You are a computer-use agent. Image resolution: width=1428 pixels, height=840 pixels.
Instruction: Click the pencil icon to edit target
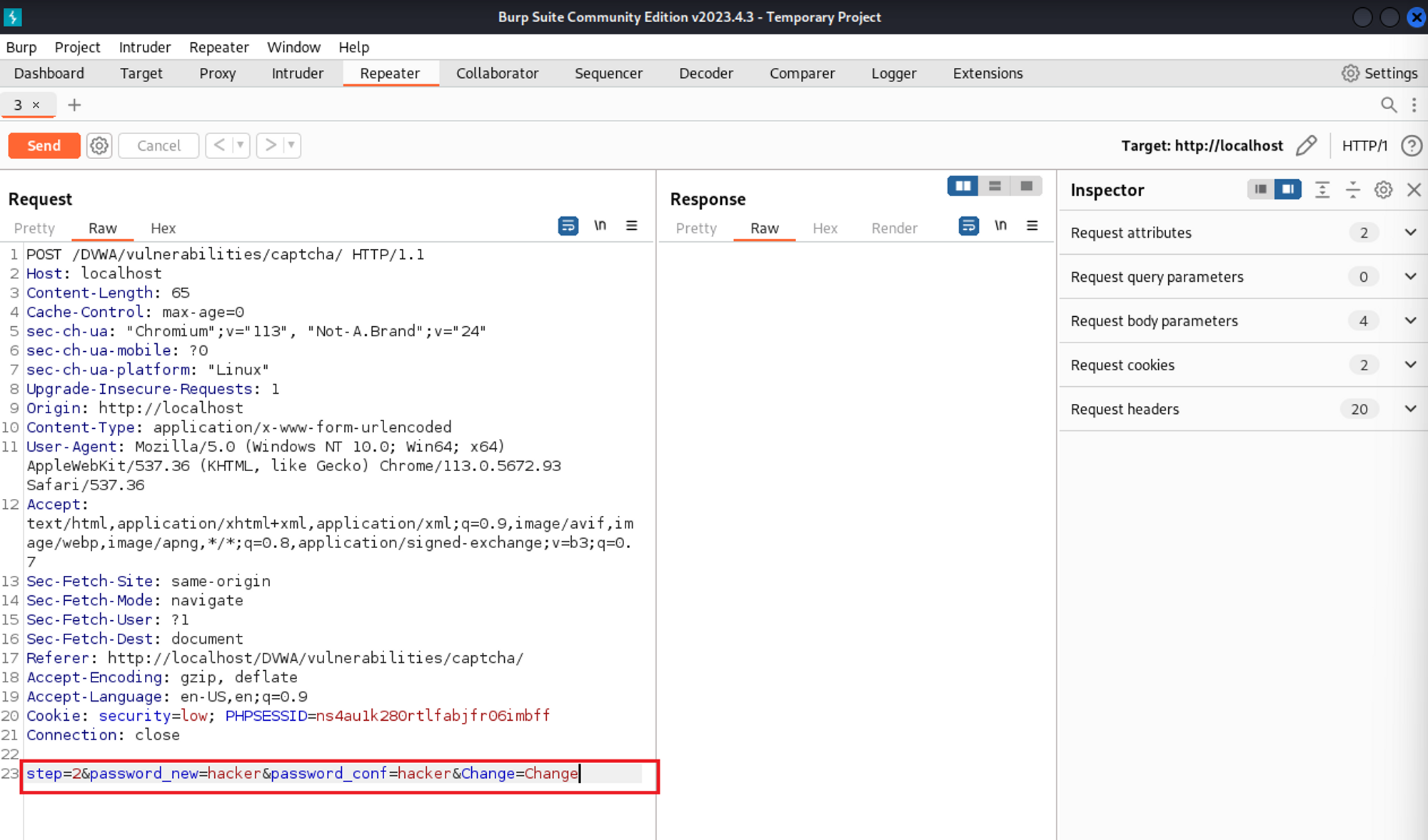1306,146
